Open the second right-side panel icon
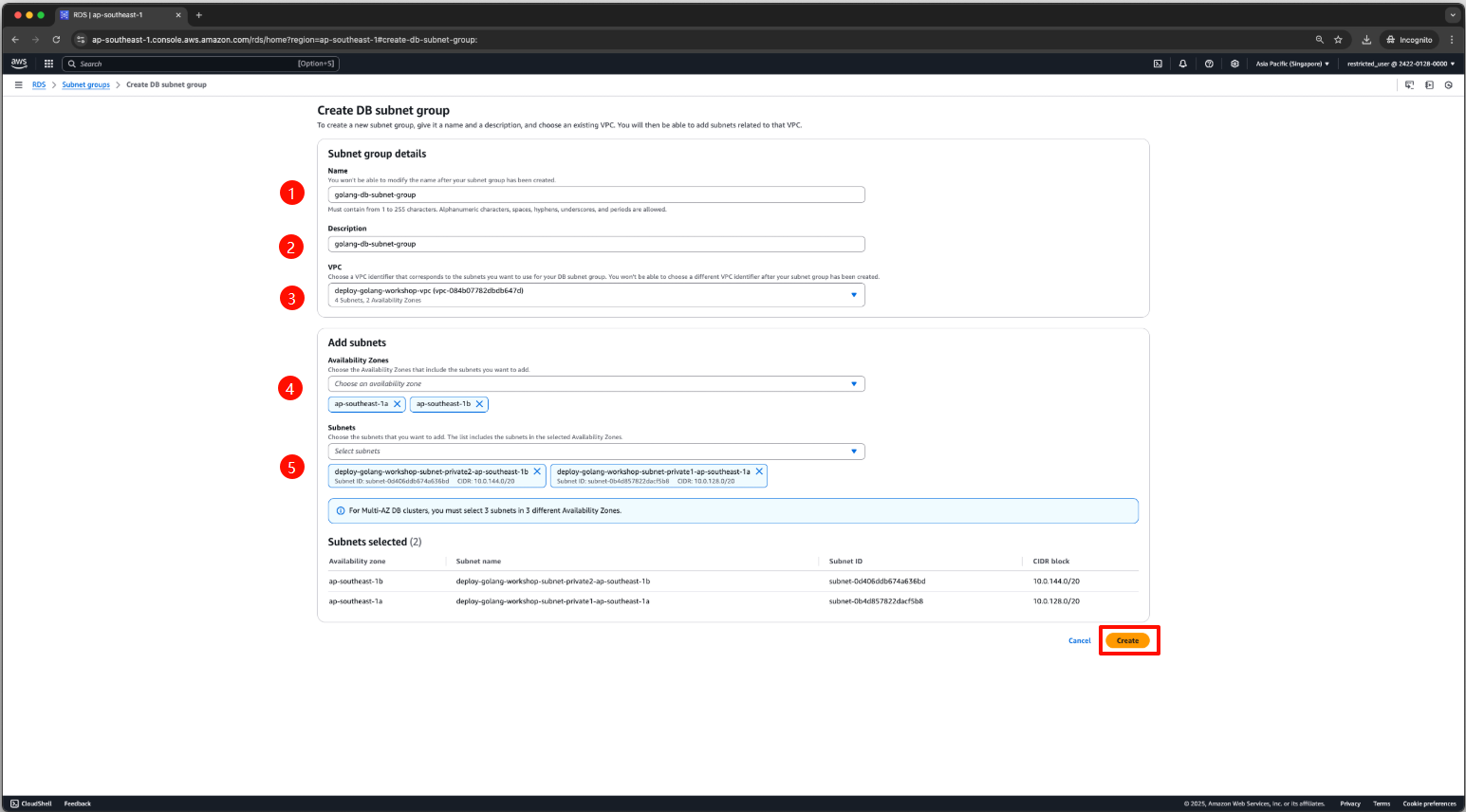 [1429, 84]
